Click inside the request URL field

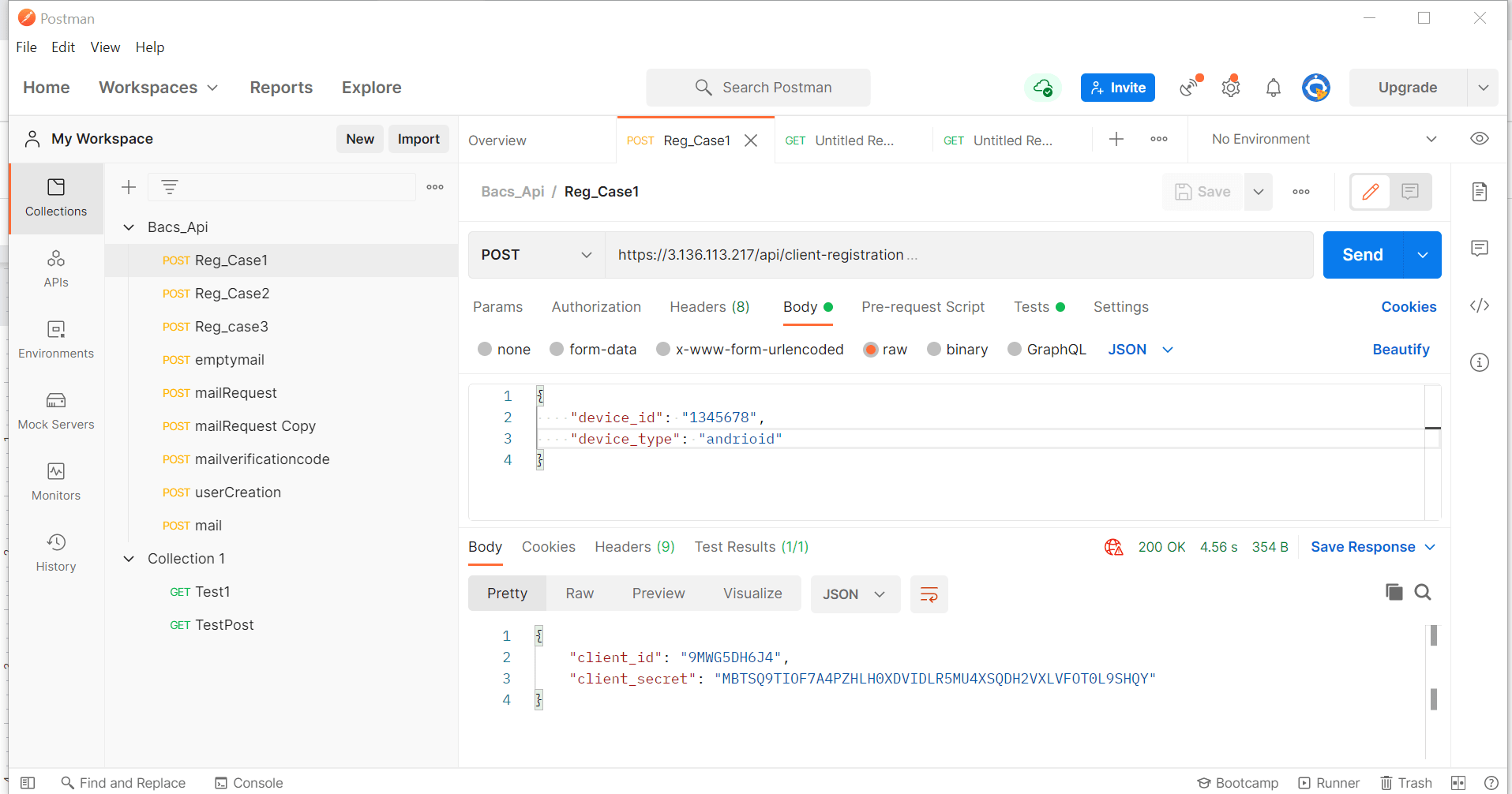point(869,254)
